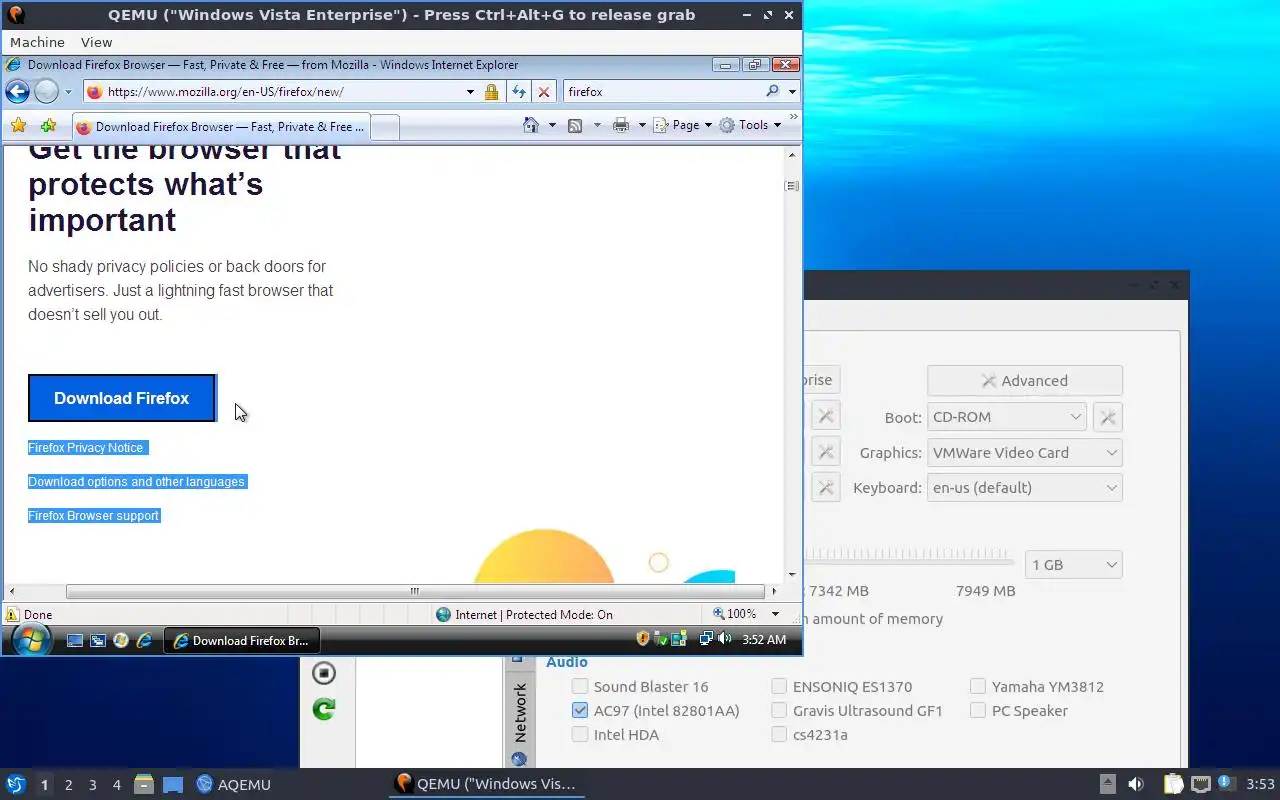The height and width of the screenshot is (800, 1280).
Task: Click the host volume speaker tray icon
Action: 1136,784
